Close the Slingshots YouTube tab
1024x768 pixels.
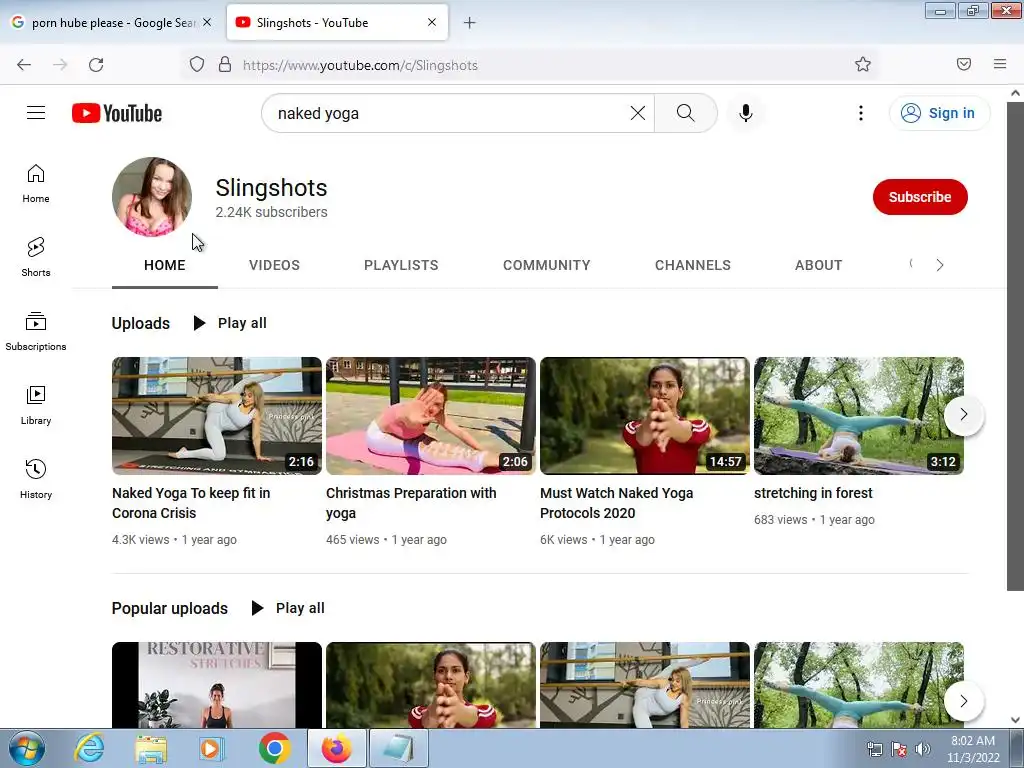(x=432, y=22)
